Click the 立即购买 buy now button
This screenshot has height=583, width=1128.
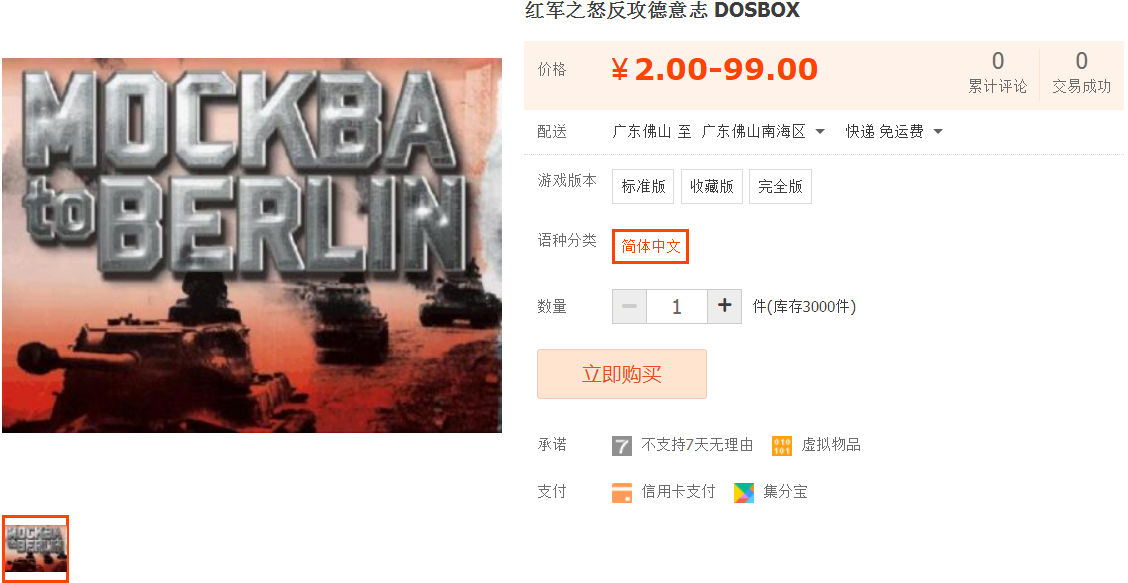[622, 374]
